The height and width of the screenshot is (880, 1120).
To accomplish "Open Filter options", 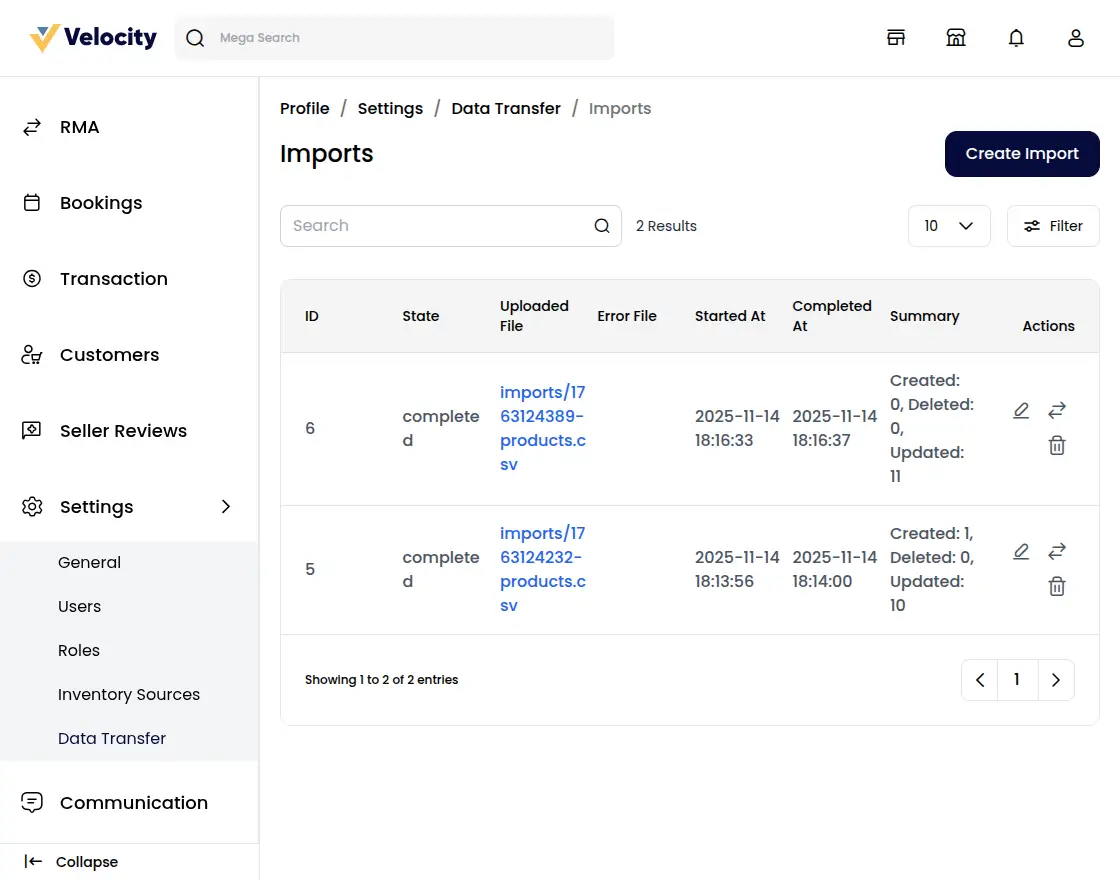I will [1052, 226].
